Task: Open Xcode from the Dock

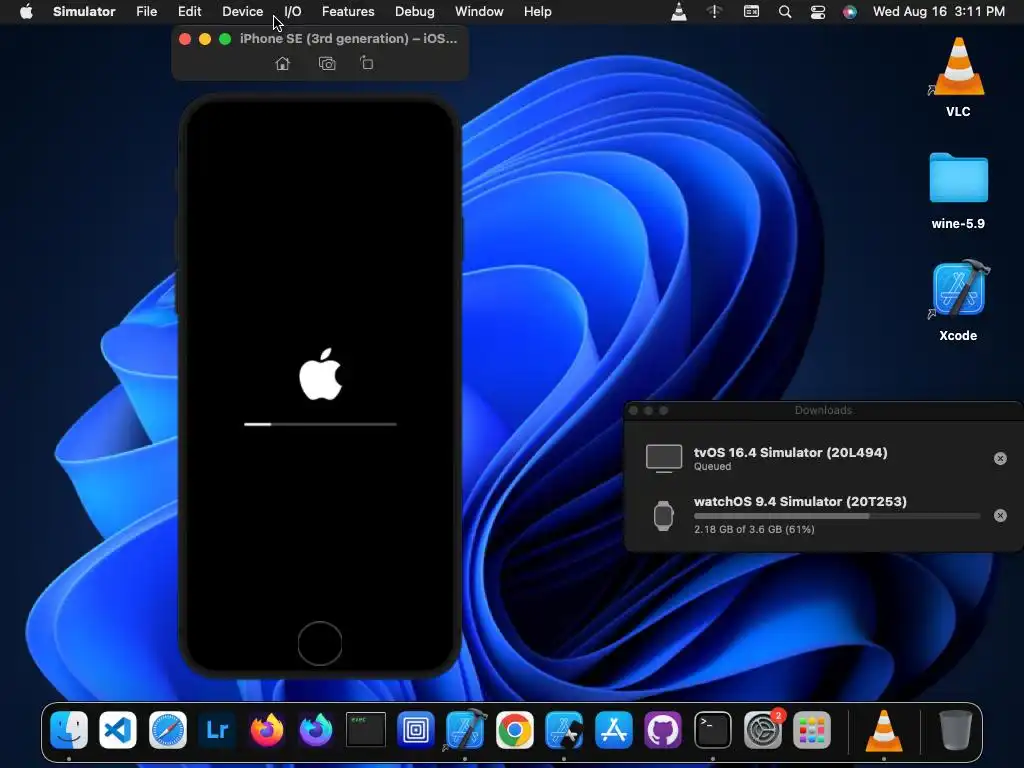Action: pyautogui.click(x=465, y=729)
